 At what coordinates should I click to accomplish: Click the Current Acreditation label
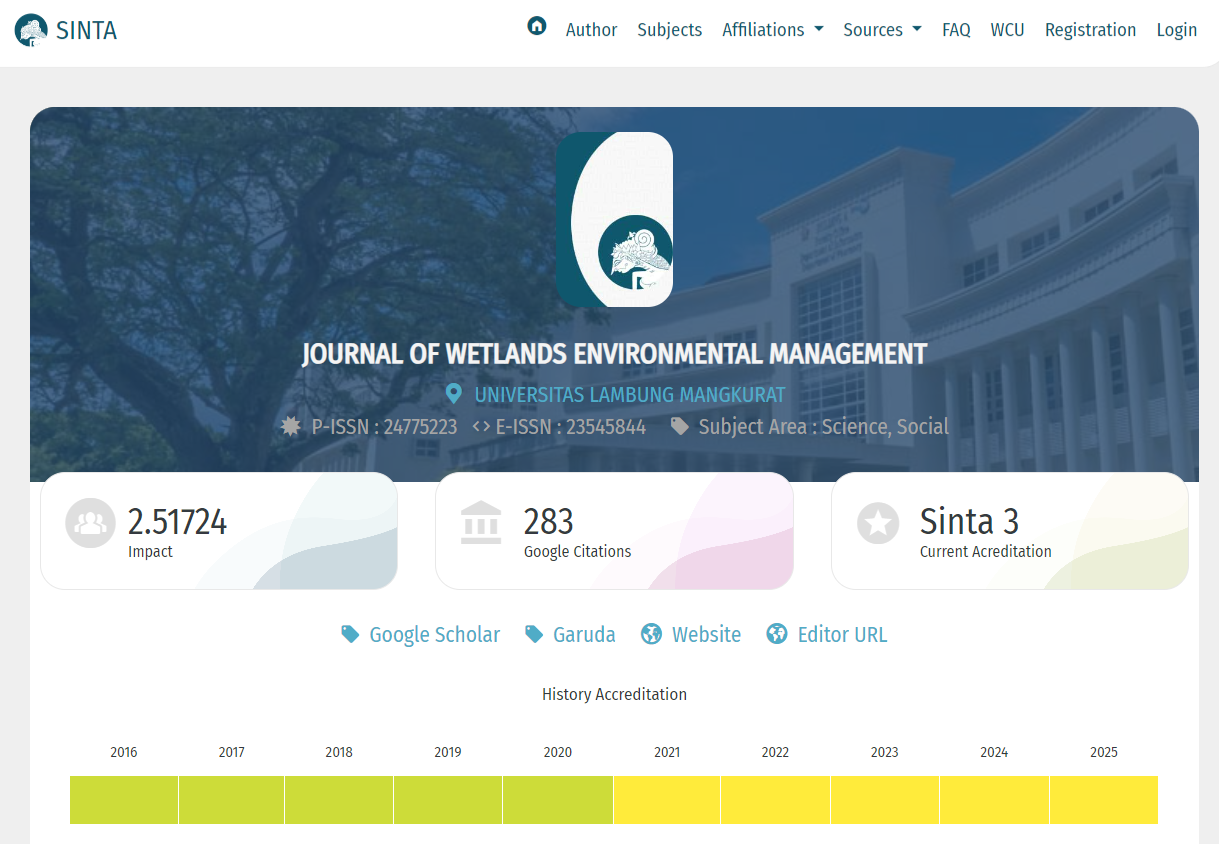coord(986,552)
